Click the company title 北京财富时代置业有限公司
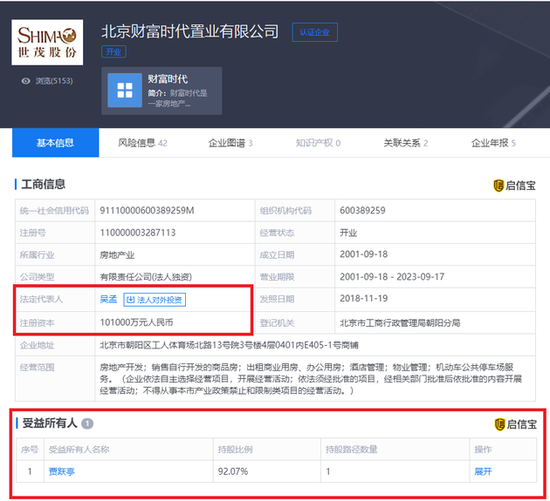The width and height of the screenshot is (550, 501). point(190,32)
